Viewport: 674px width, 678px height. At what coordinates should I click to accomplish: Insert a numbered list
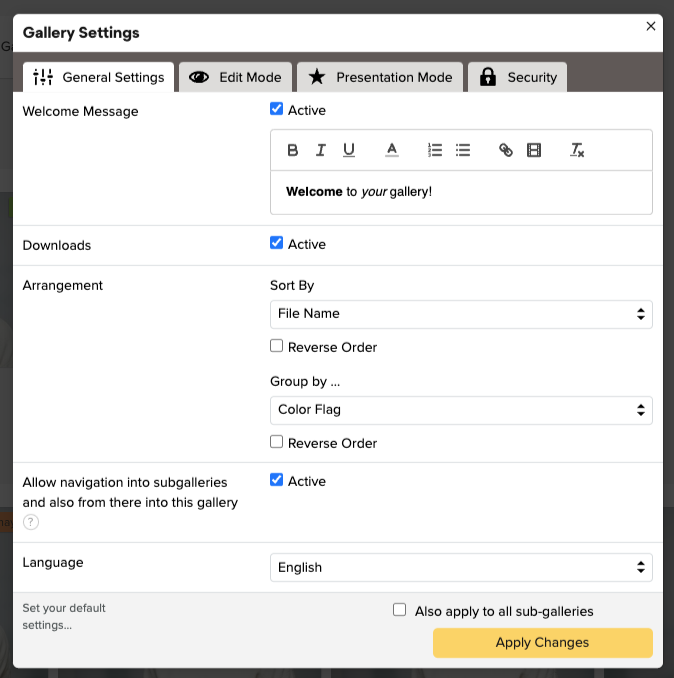tap(434, 150)
